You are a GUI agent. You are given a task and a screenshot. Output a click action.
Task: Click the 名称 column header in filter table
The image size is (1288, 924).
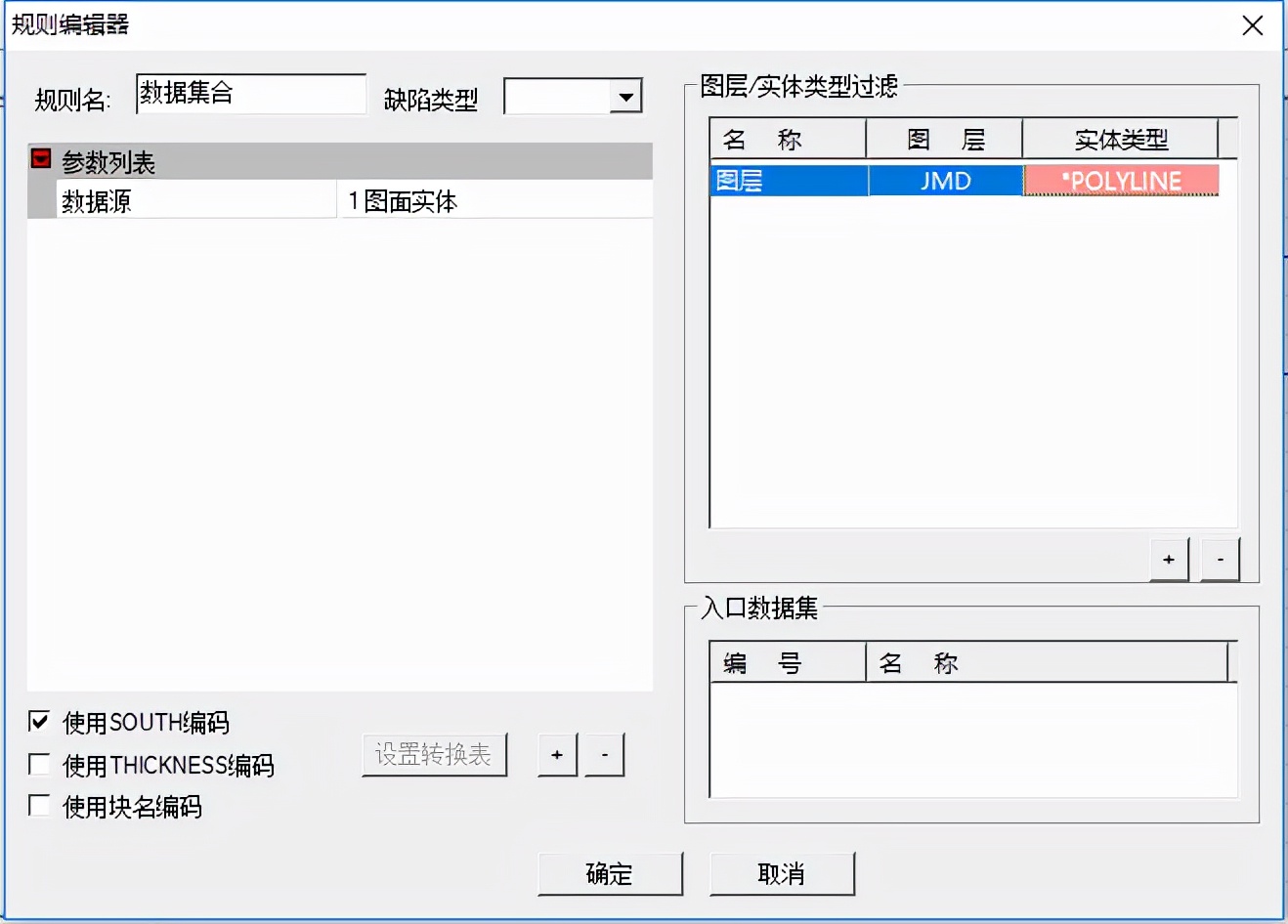(x=788, y=139)
